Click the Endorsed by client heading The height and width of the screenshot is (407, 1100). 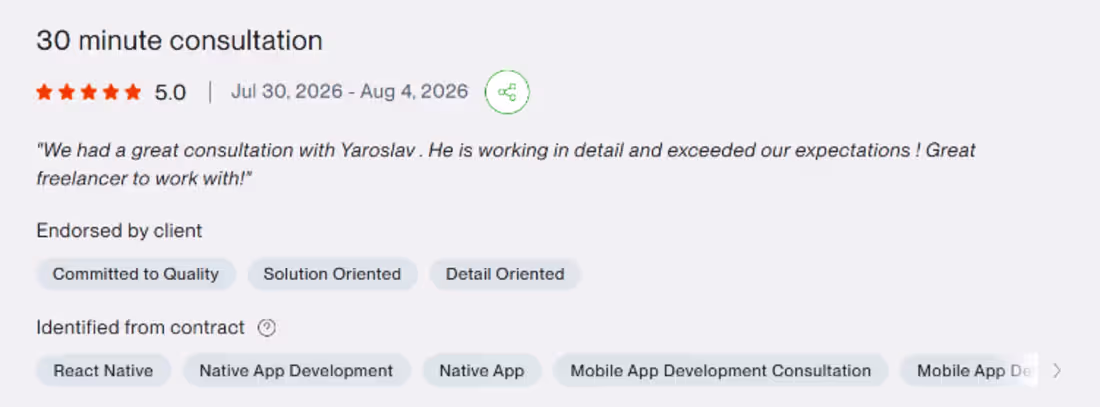coord(119,231)
